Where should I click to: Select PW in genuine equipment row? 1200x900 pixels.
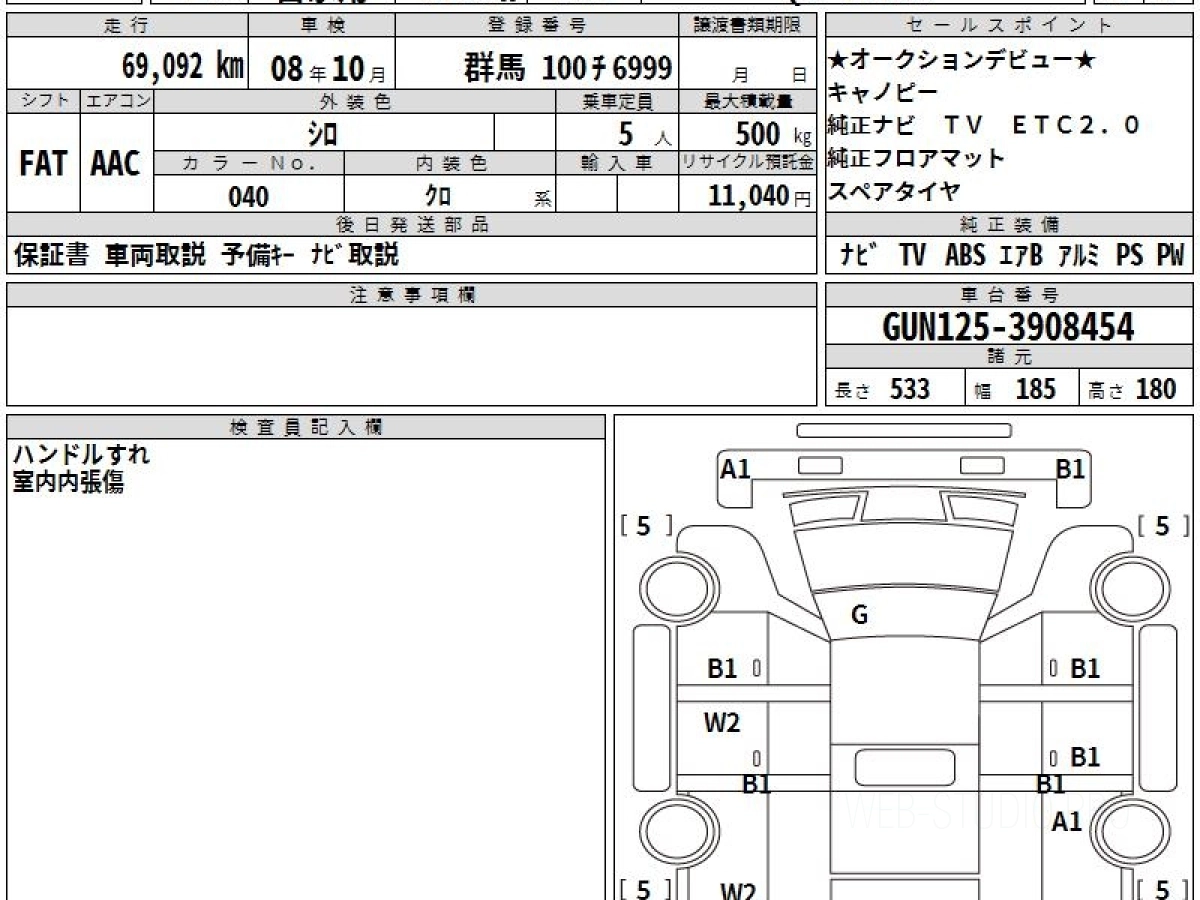pos(1170,255)
